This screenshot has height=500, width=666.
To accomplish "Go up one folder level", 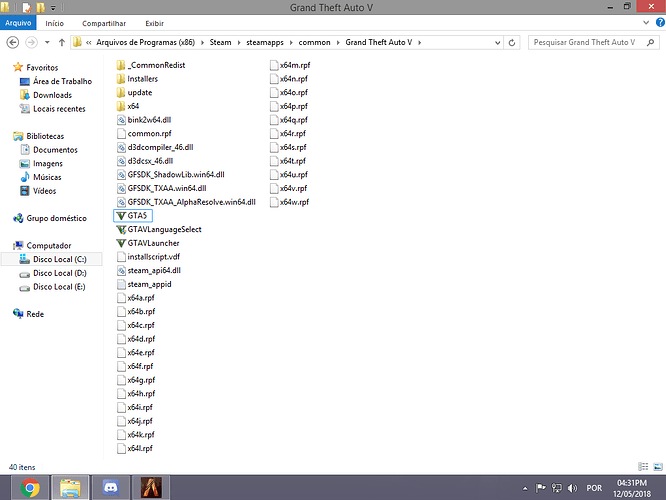I will pos(62,42).
